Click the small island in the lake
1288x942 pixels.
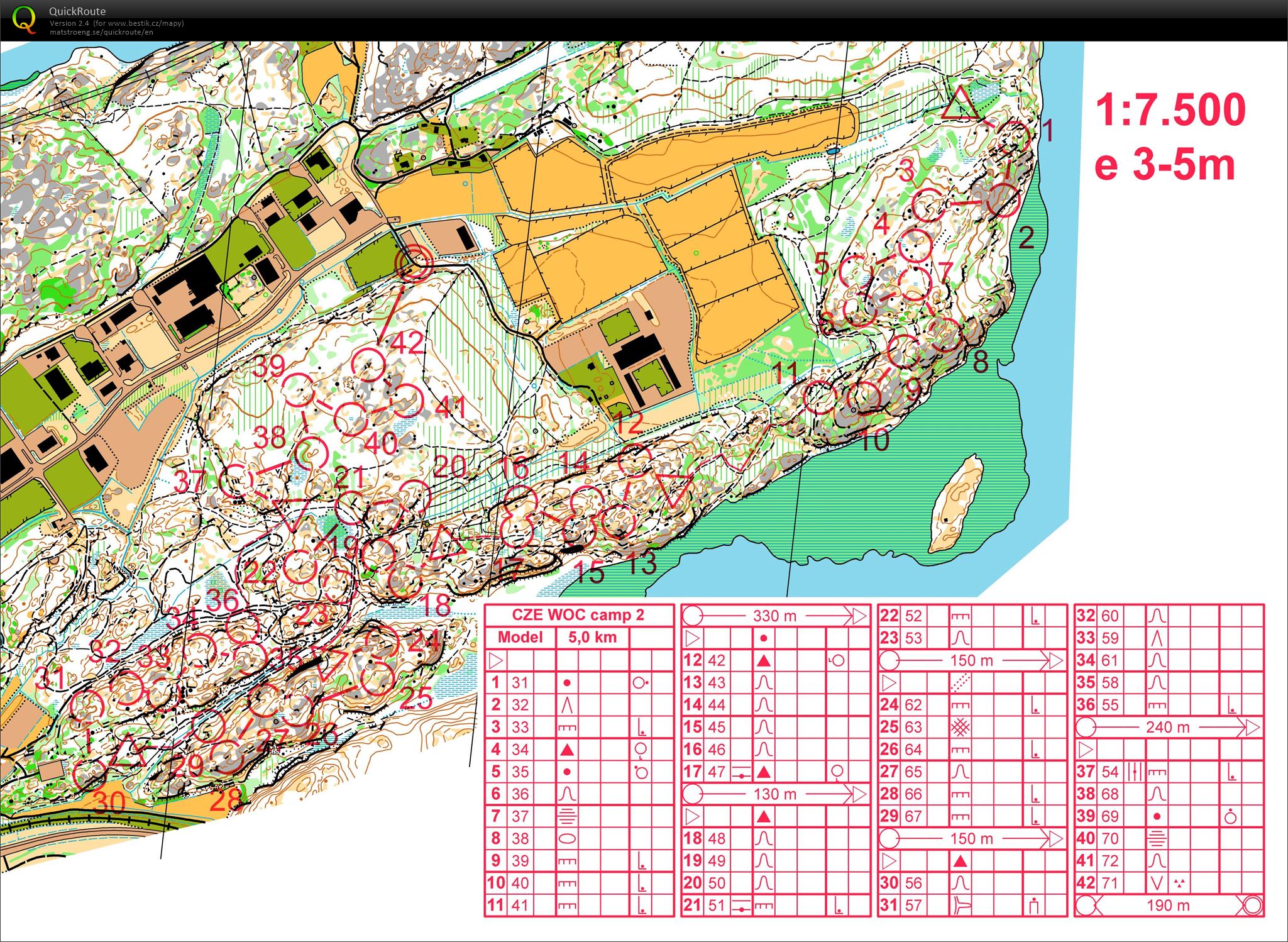coord(955,504)
